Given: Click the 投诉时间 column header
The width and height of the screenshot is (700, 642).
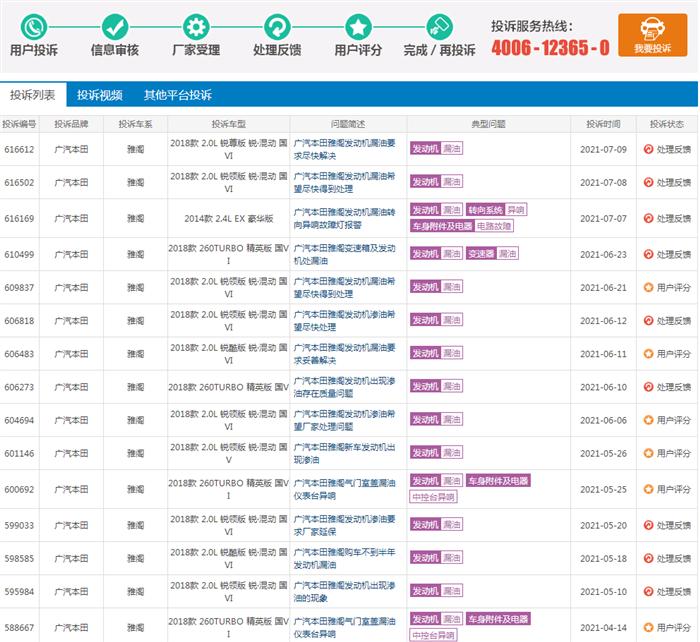Looking at the screenshot, I should 603,124.
